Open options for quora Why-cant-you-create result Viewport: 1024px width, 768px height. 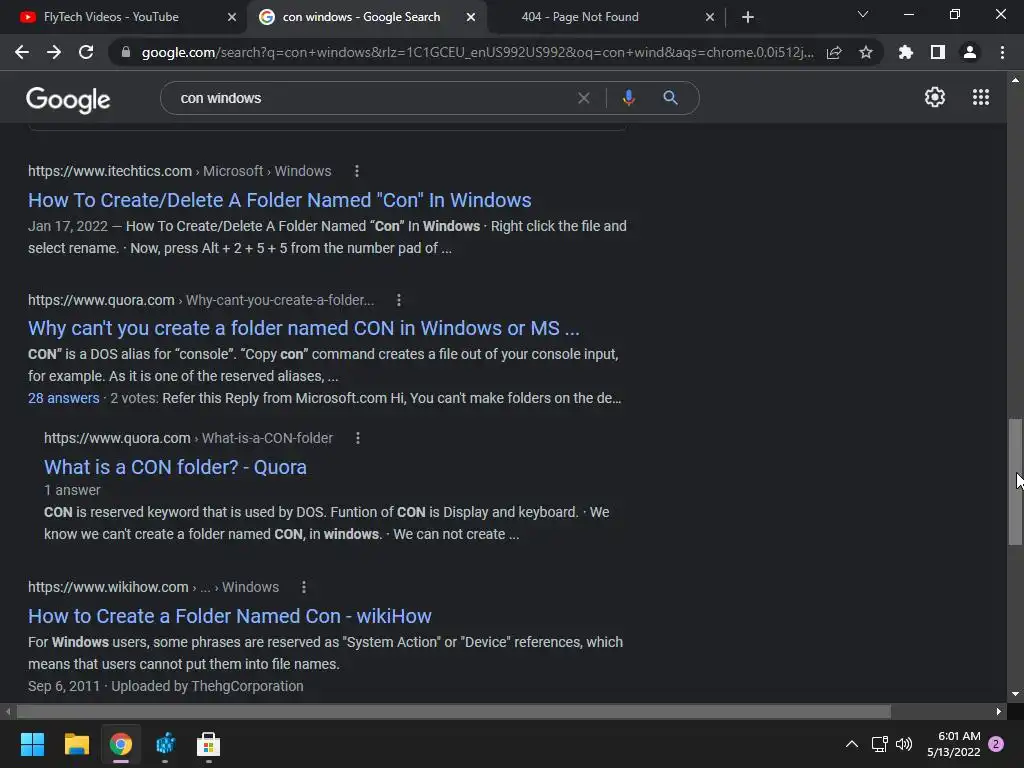(x=399, y=300)
